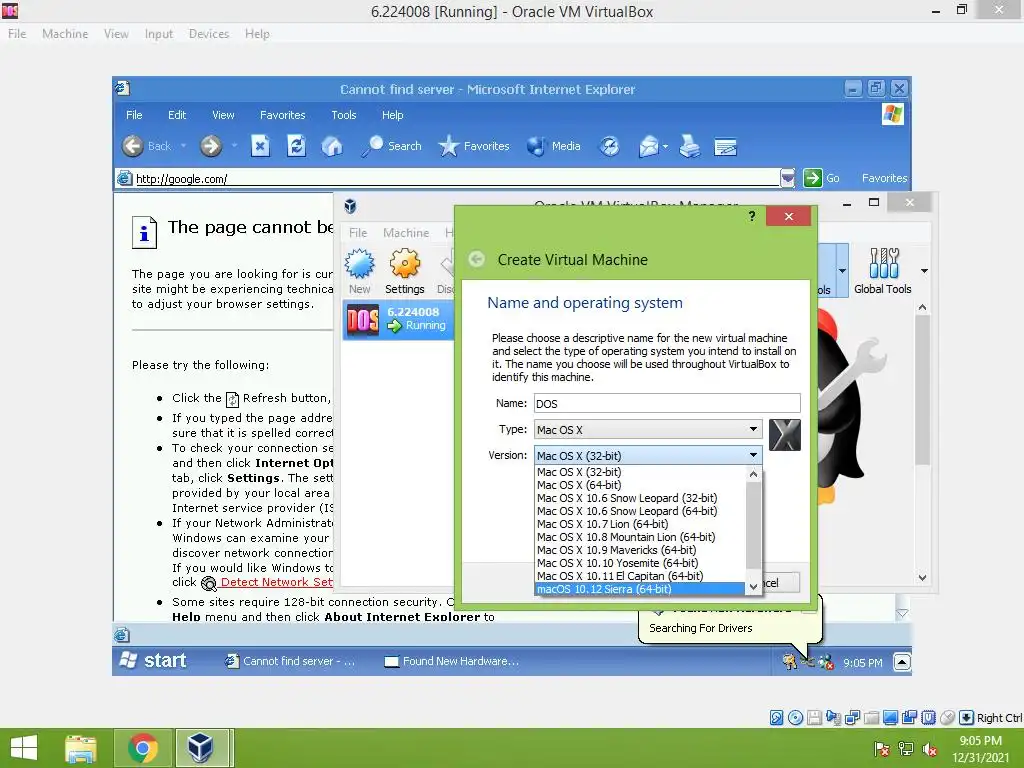The height and width of the screenshot is (768, 1024).
Task: Click the muted volume icon in the Windows system tray
Action: [930, 750]
